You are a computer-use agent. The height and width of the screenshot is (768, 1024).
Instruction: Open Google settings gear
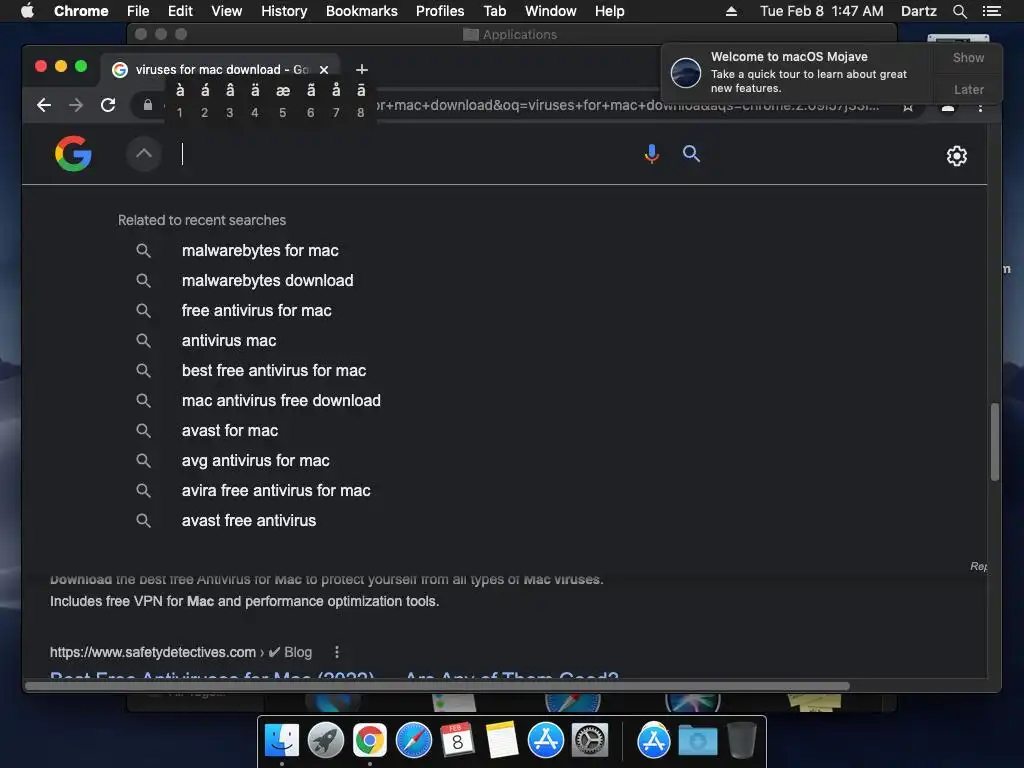(x=957, y=156)
